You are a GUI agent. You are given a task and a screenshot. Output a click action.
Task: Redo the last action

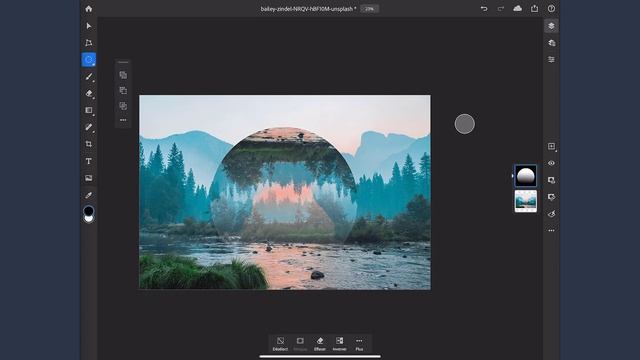tap(501, 9)
